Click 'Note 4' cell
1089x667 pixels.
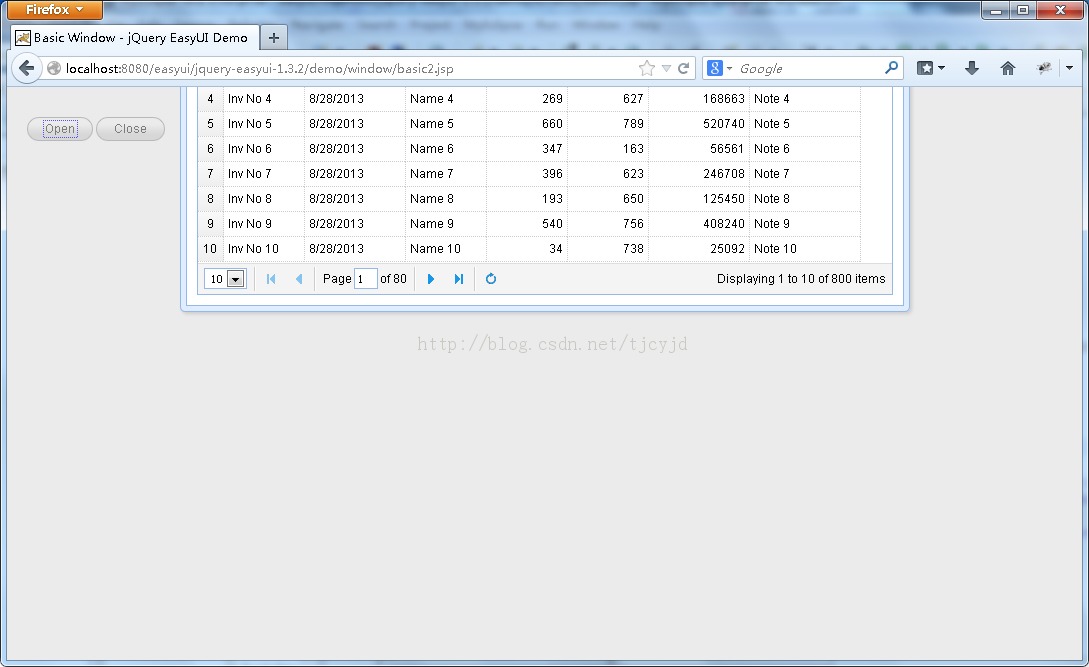point(805,99)
